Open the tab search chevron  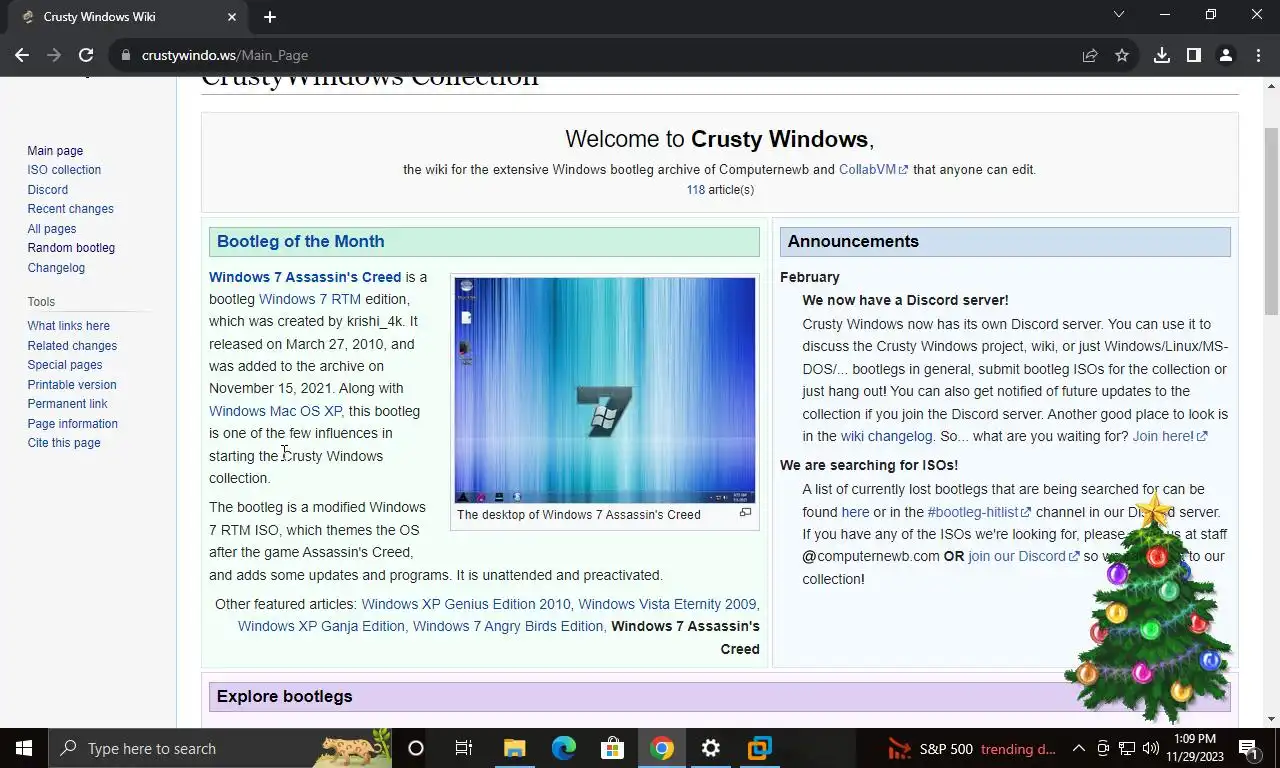click(x=1119, y=15)
